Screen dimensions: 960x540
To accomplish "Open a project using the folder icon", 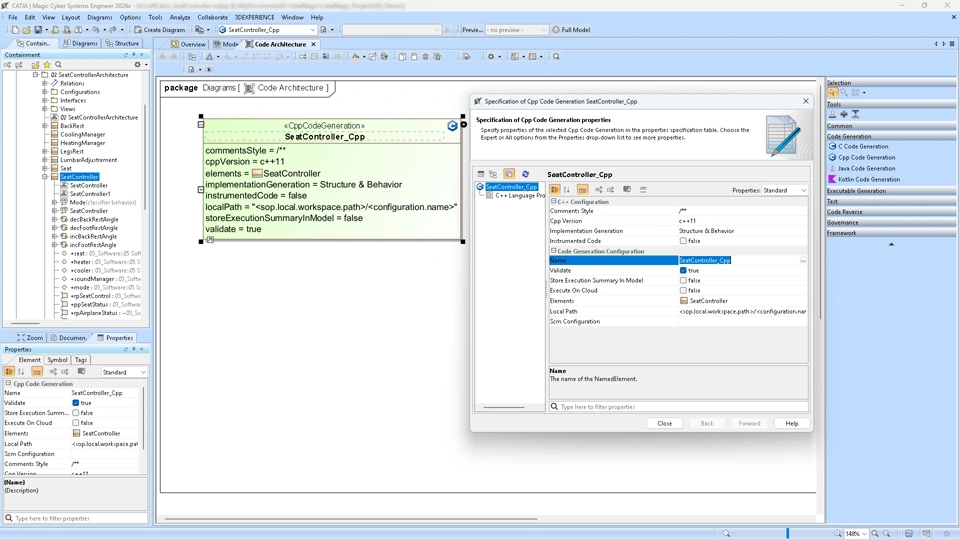I will 26,29.
